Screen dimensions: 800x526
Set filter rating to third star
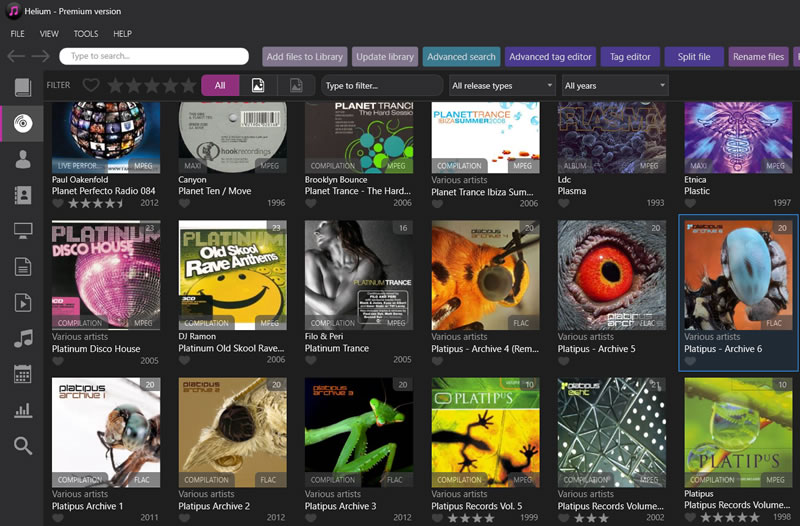pos(152,85)
